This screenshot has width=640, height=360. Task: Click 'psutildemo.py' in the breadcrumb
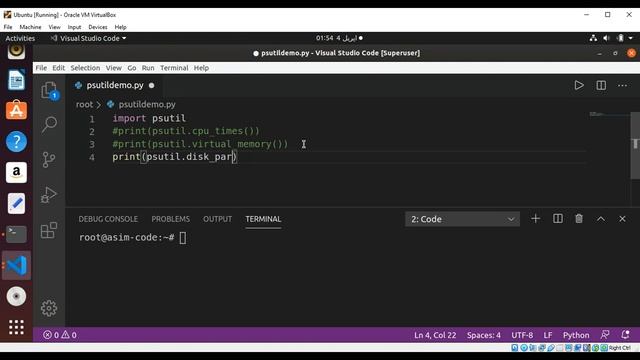point(147,104)
